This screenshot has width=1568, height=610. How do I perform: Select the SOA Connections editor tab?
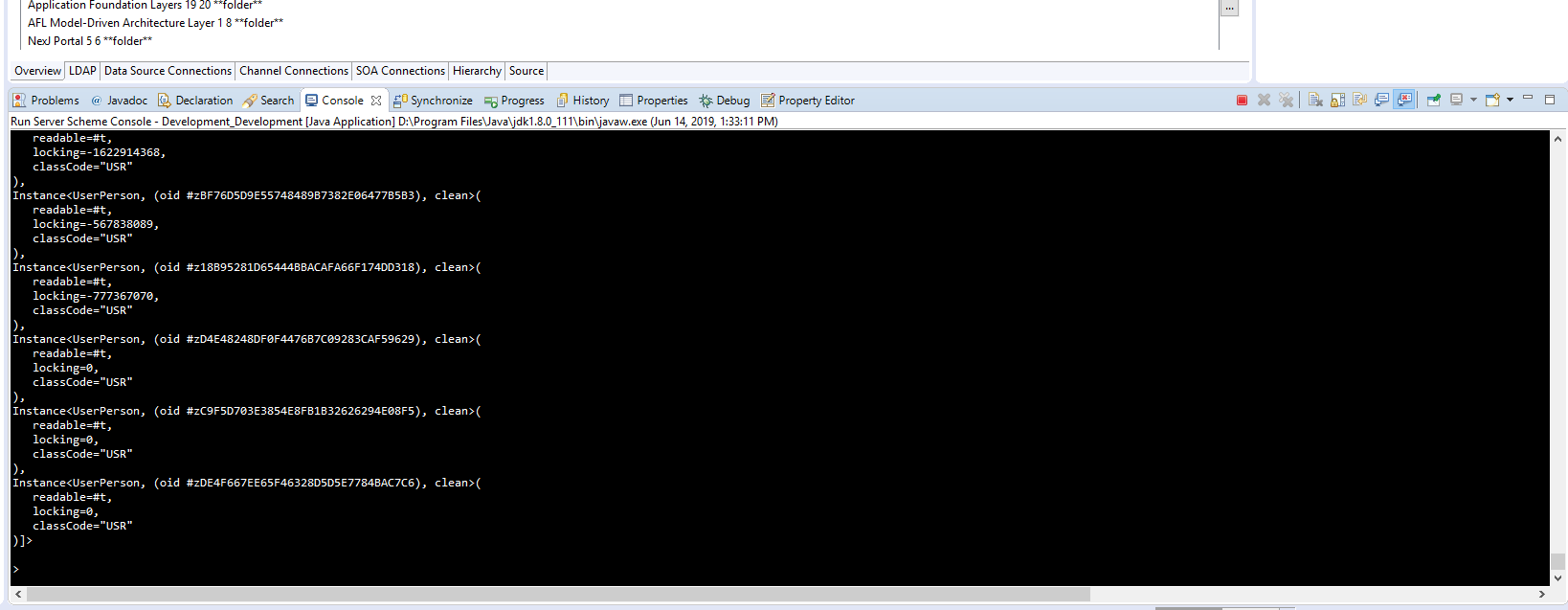[x=400, y=71]
